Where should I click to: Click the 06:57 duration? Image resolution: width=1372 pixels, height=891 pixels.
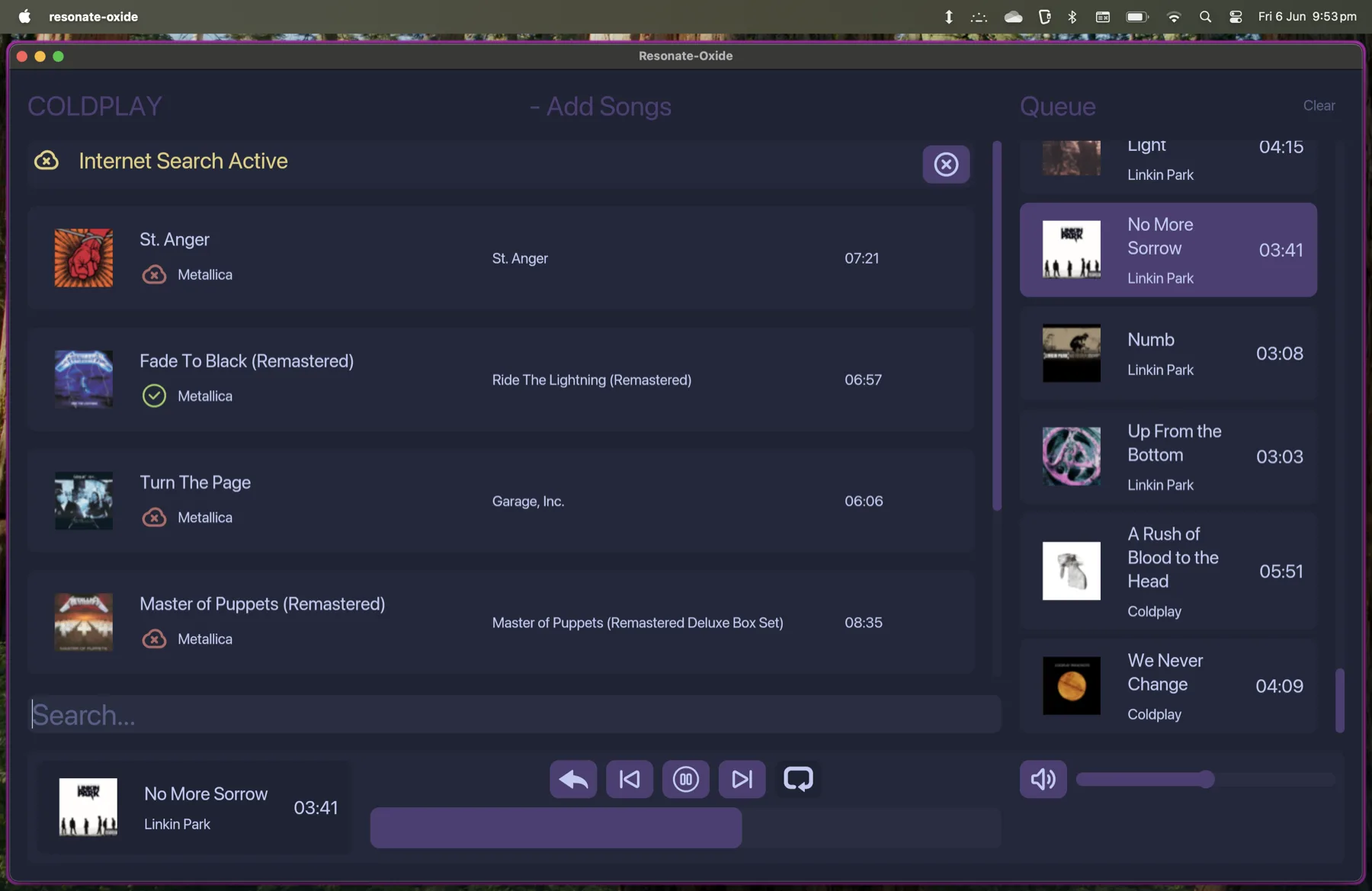point(864,380)
